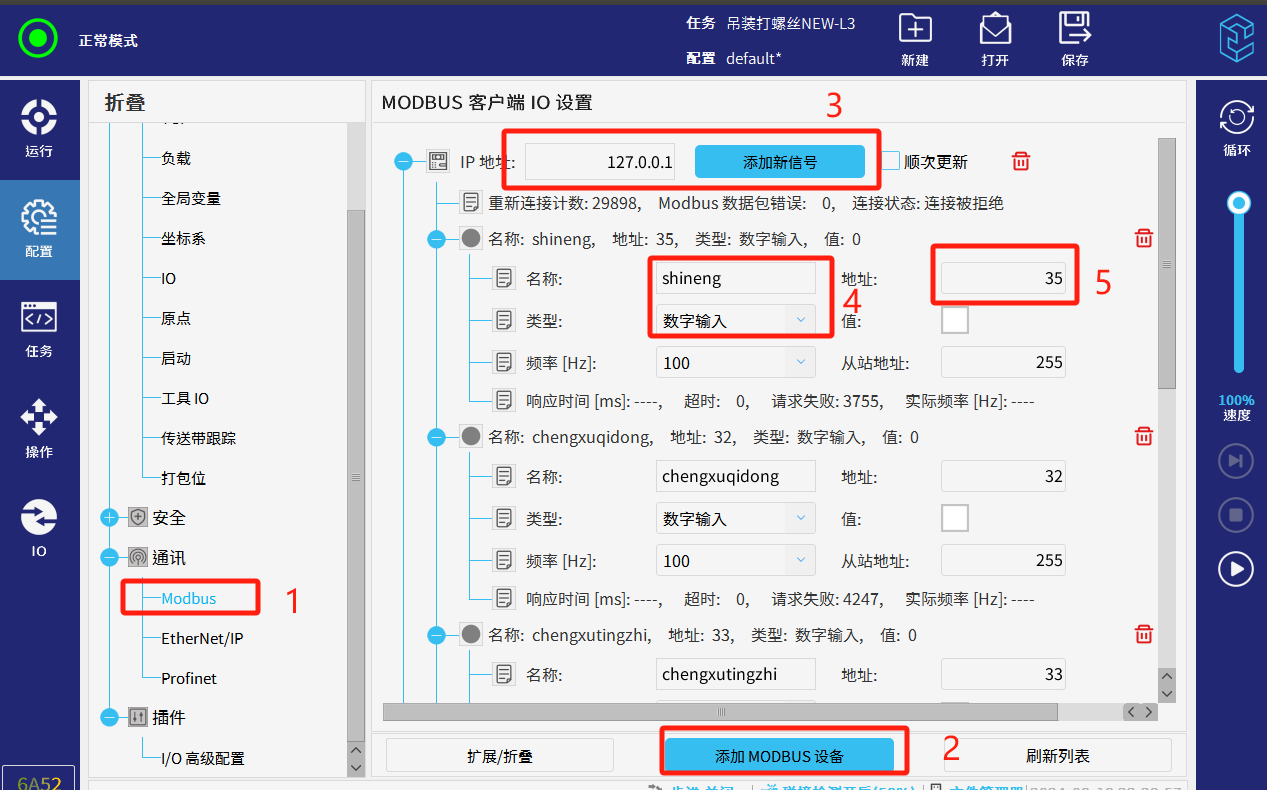Click the 添加 MODBUS 设备 button
This screenshot has height=790, width=1267.
(779, 756)
